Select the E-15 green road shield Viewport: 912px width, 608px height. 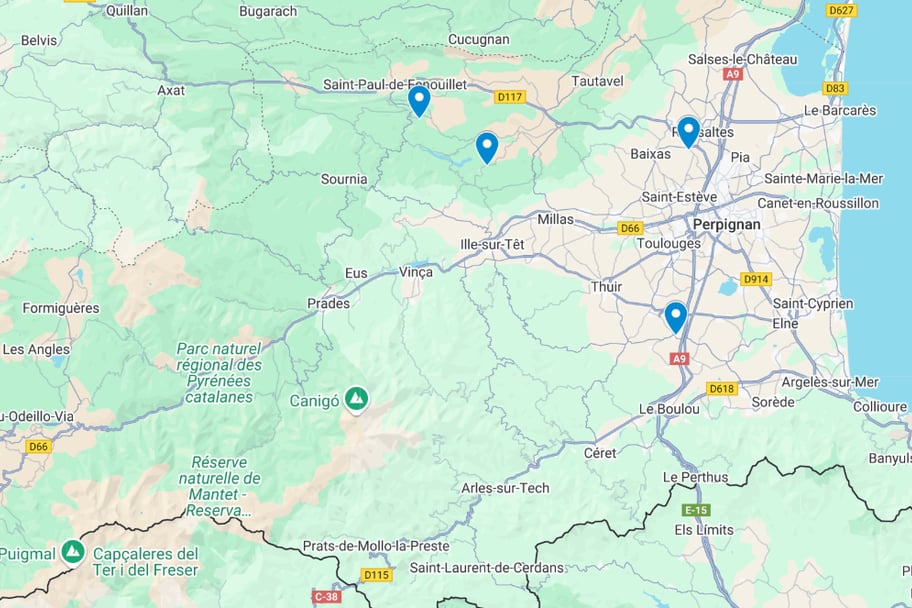696,510
